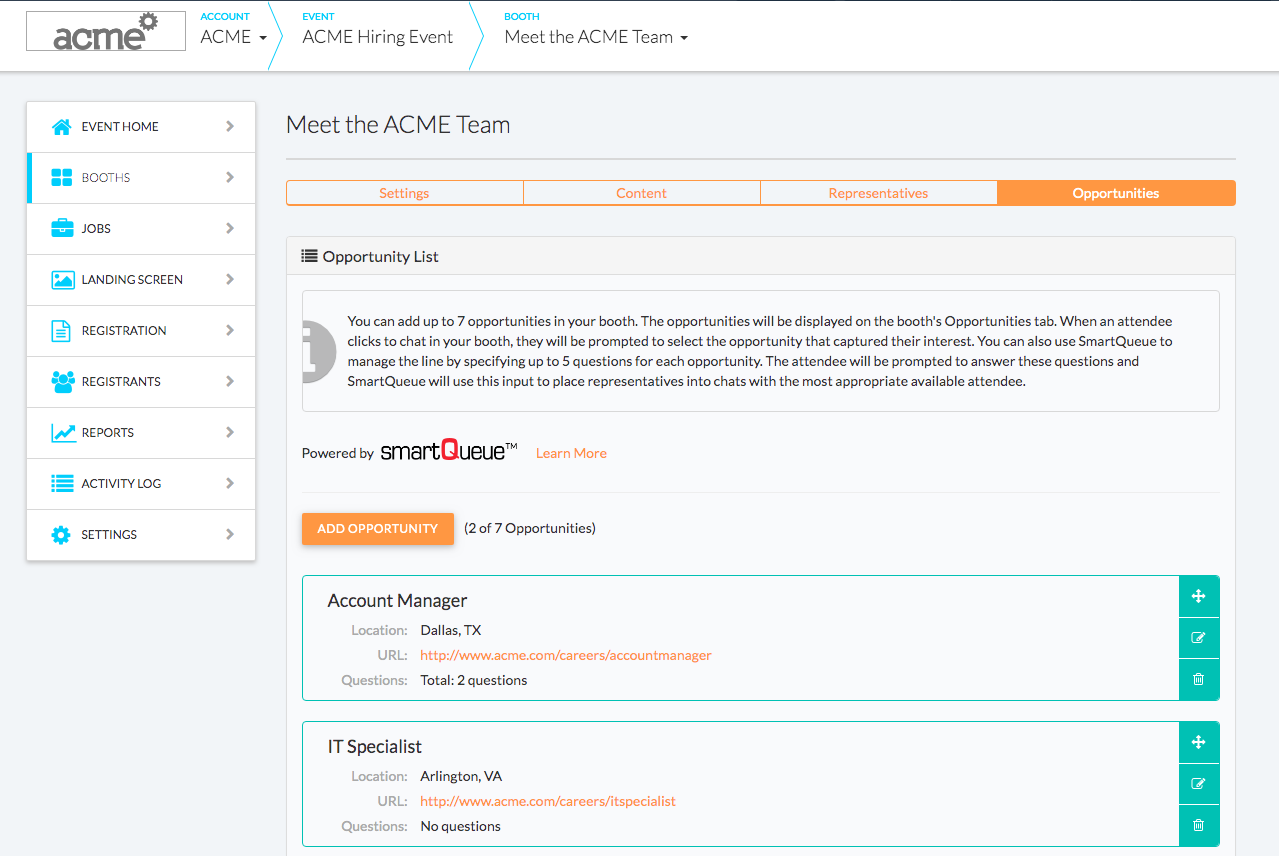Click the Booths grid icon
1279x856 pixels.
point(62,178)
